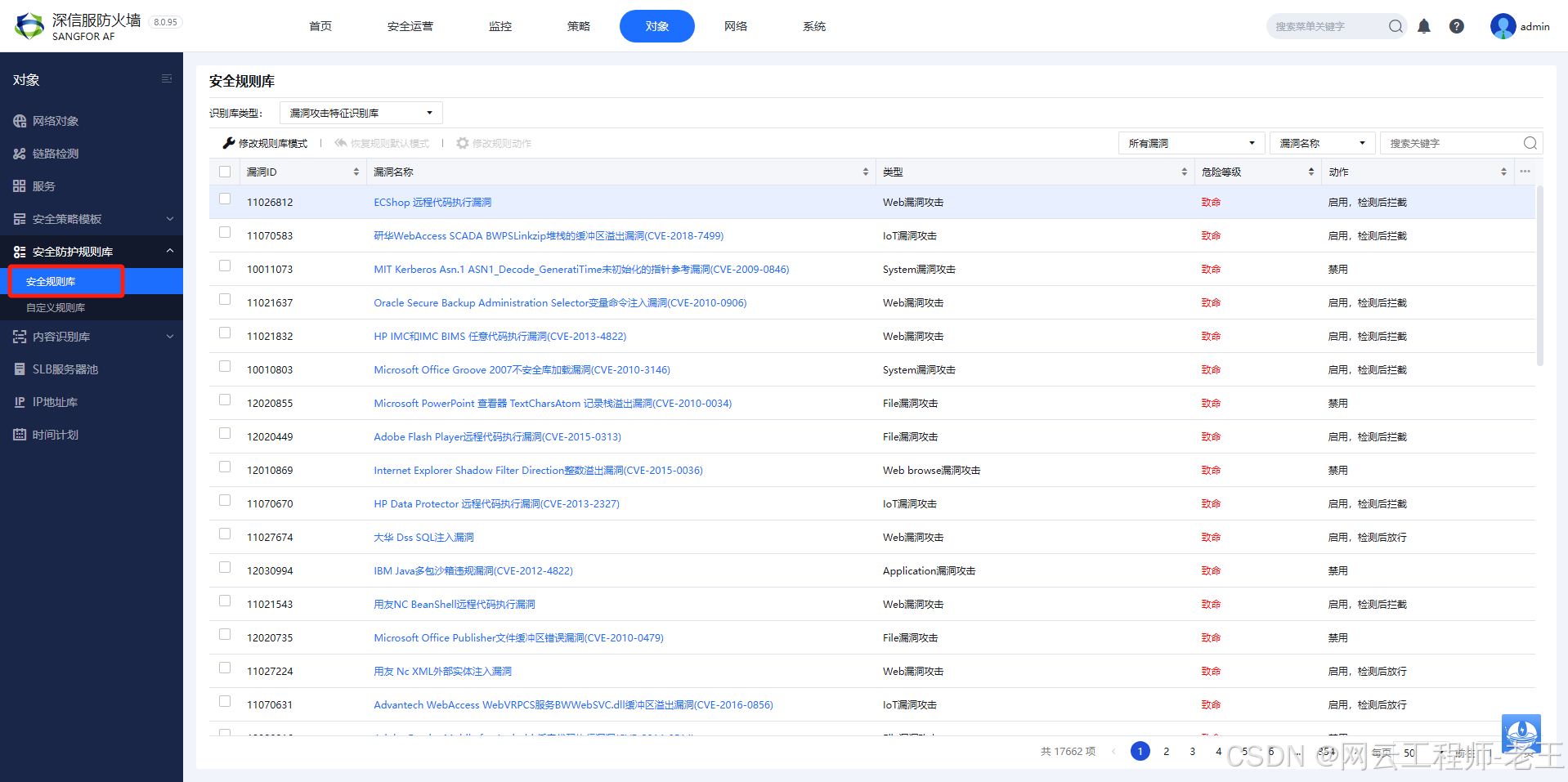Screen dimensions: 1568x782
Task: Go to page 3 of results
Action: (x=1192, y=751)
